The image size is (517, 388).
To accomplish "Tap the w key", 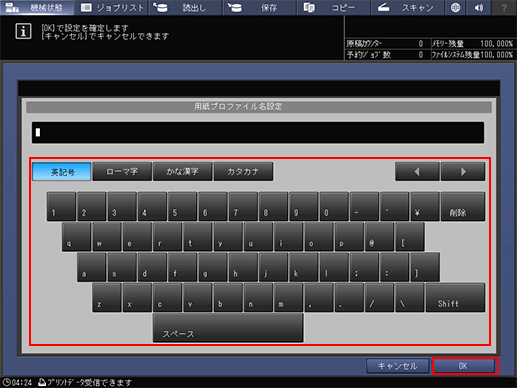I will (x=107, y=237).
